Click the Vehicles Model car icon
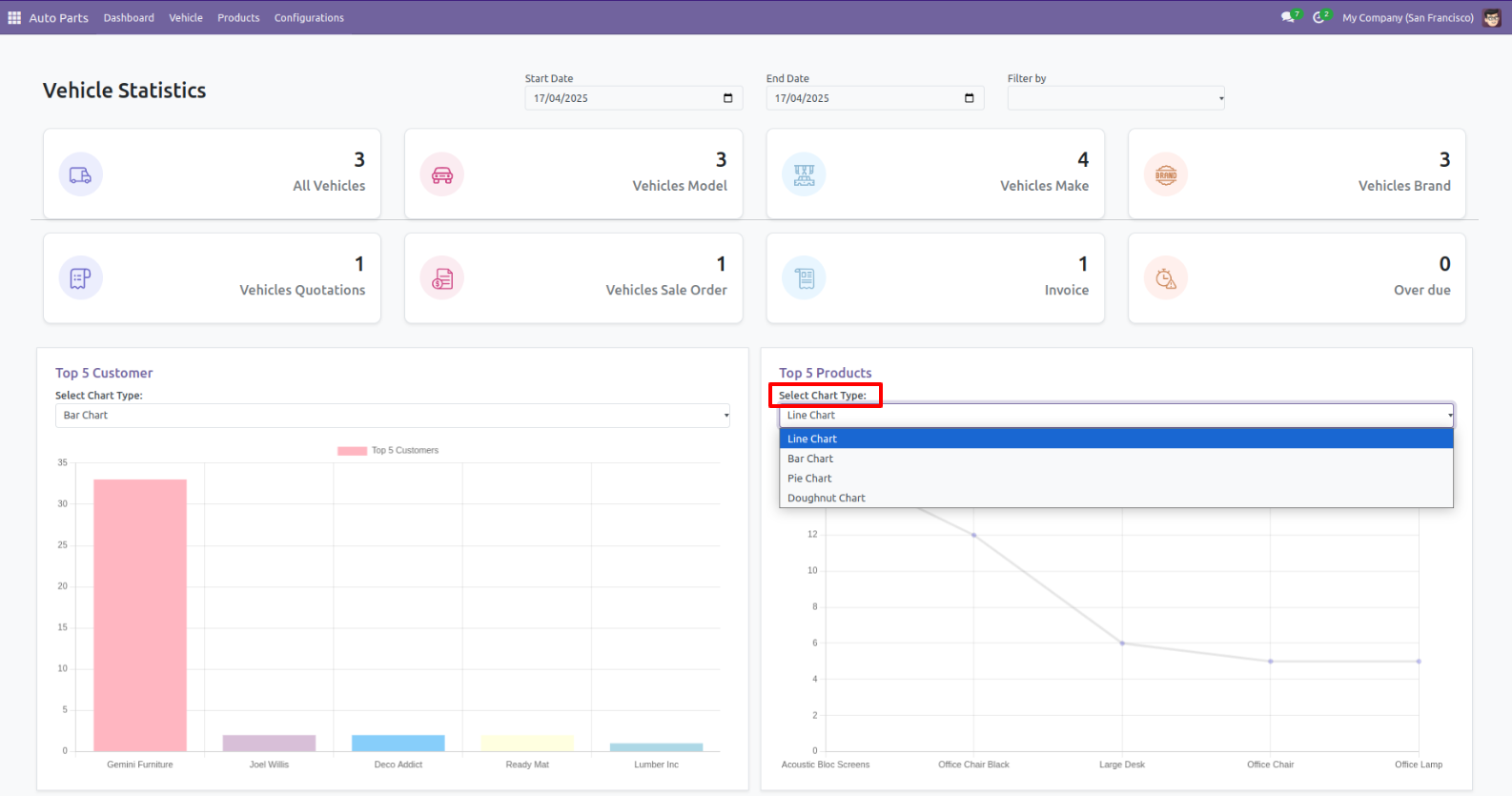This screenshot has width=1512, height=796. pyautogui.click(x=442, y=174)
